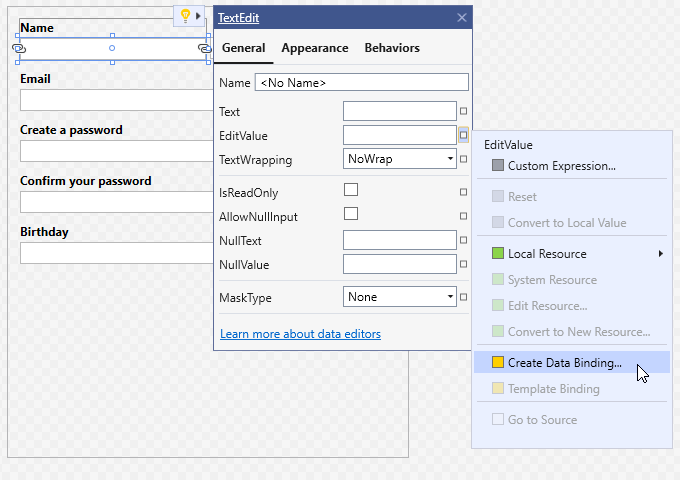The width and height of the screenshot is (680, 480).
Task: Enable the IsReadOnly checkbox
Action: click(x=351, y=189)
